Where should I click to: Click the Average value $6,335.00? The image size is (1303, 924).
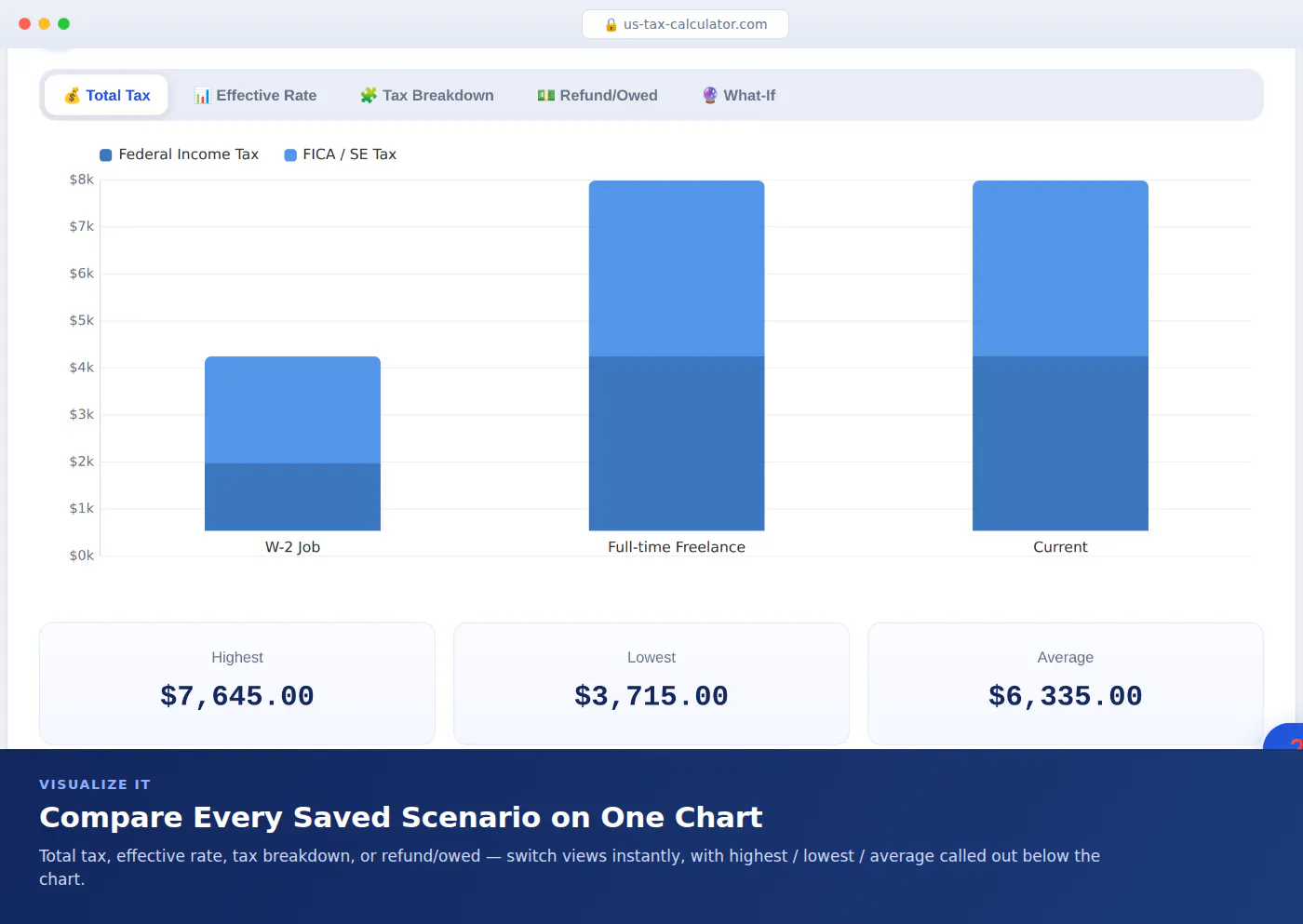pyautogui.click(x=1066, y=696)
